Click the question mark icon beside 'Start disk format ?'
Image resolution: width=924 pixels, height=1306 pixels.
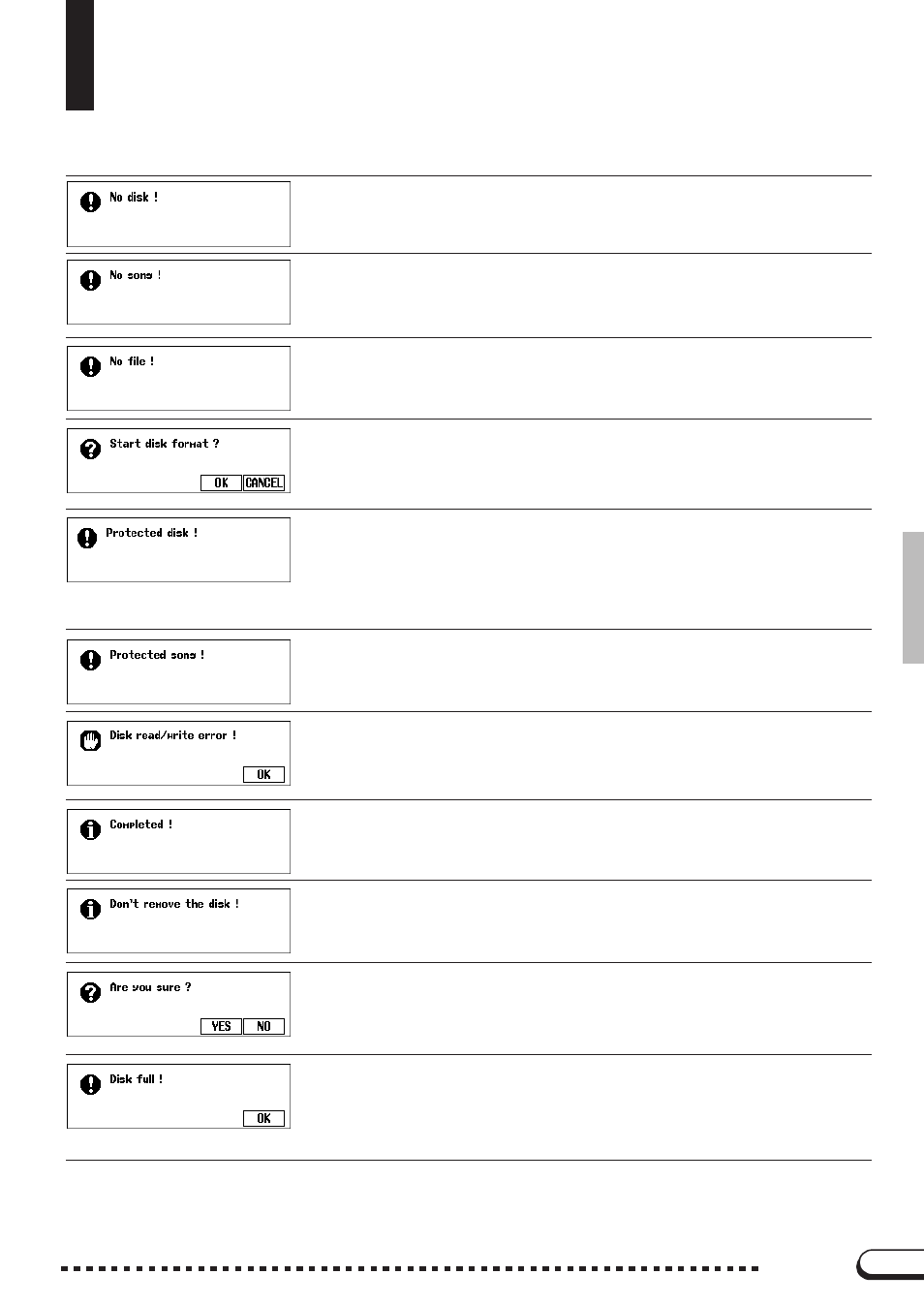(90, 449)
